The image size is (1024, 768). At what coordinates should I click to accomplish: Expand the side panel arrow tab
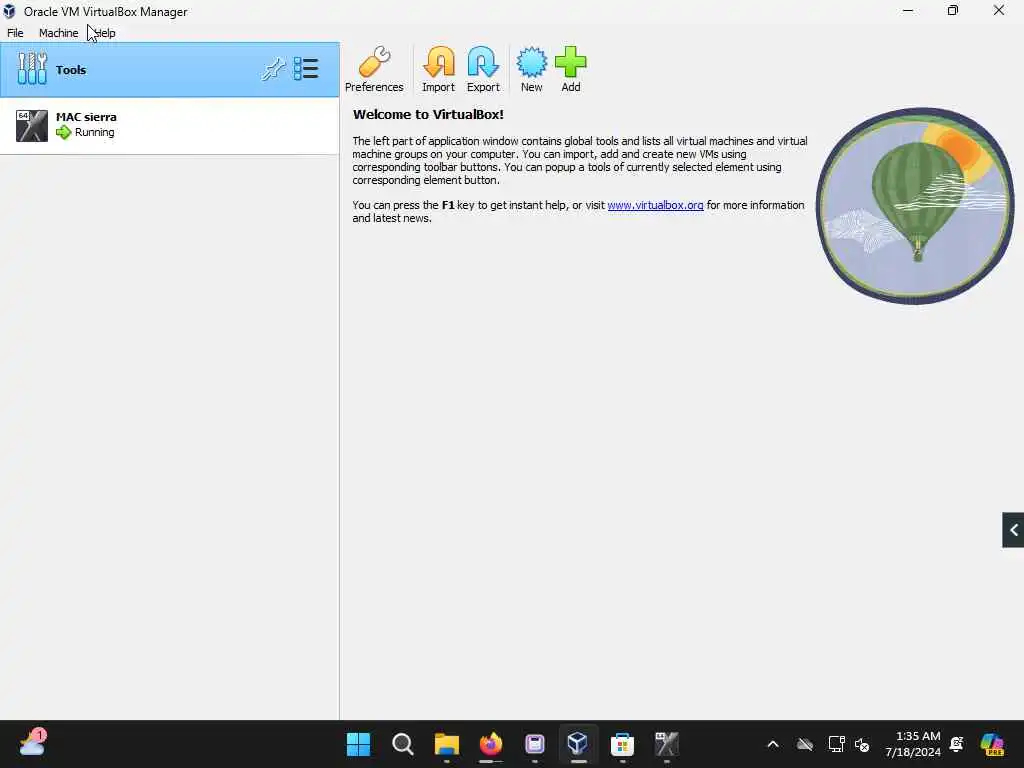pyautogui.click(x=1013, y=530)
